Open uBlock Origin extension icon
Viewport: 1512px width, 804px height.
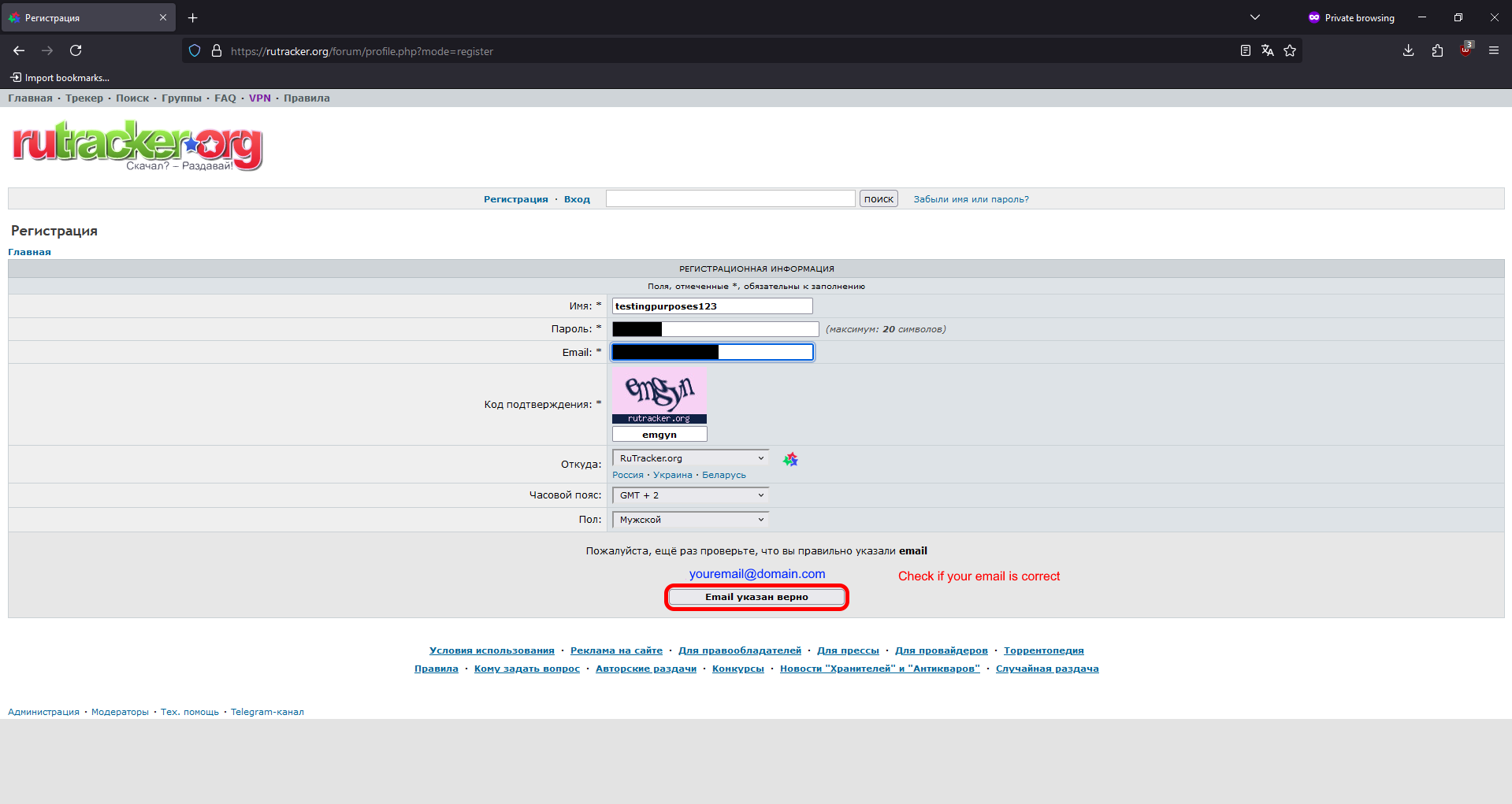1466,50
